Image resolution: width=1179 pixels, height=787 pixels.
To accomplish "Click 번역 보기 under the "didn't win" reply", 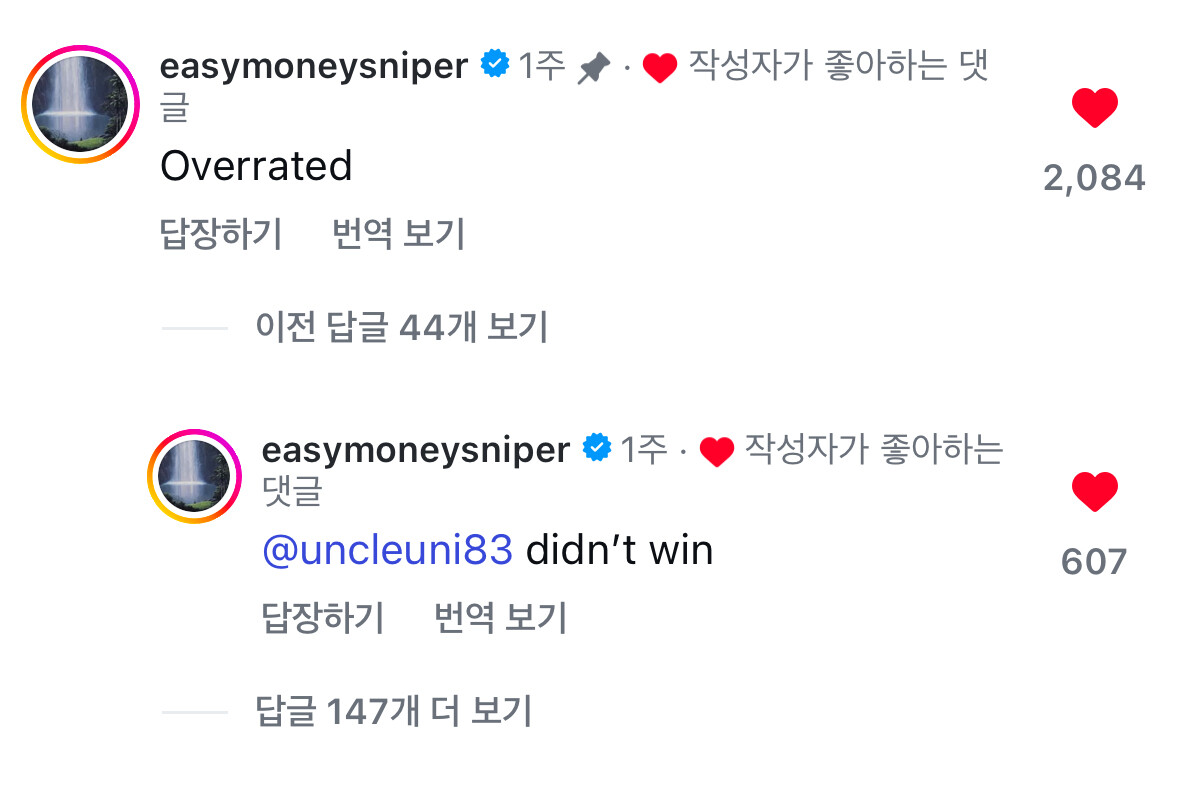I will [x=500, y=618].
